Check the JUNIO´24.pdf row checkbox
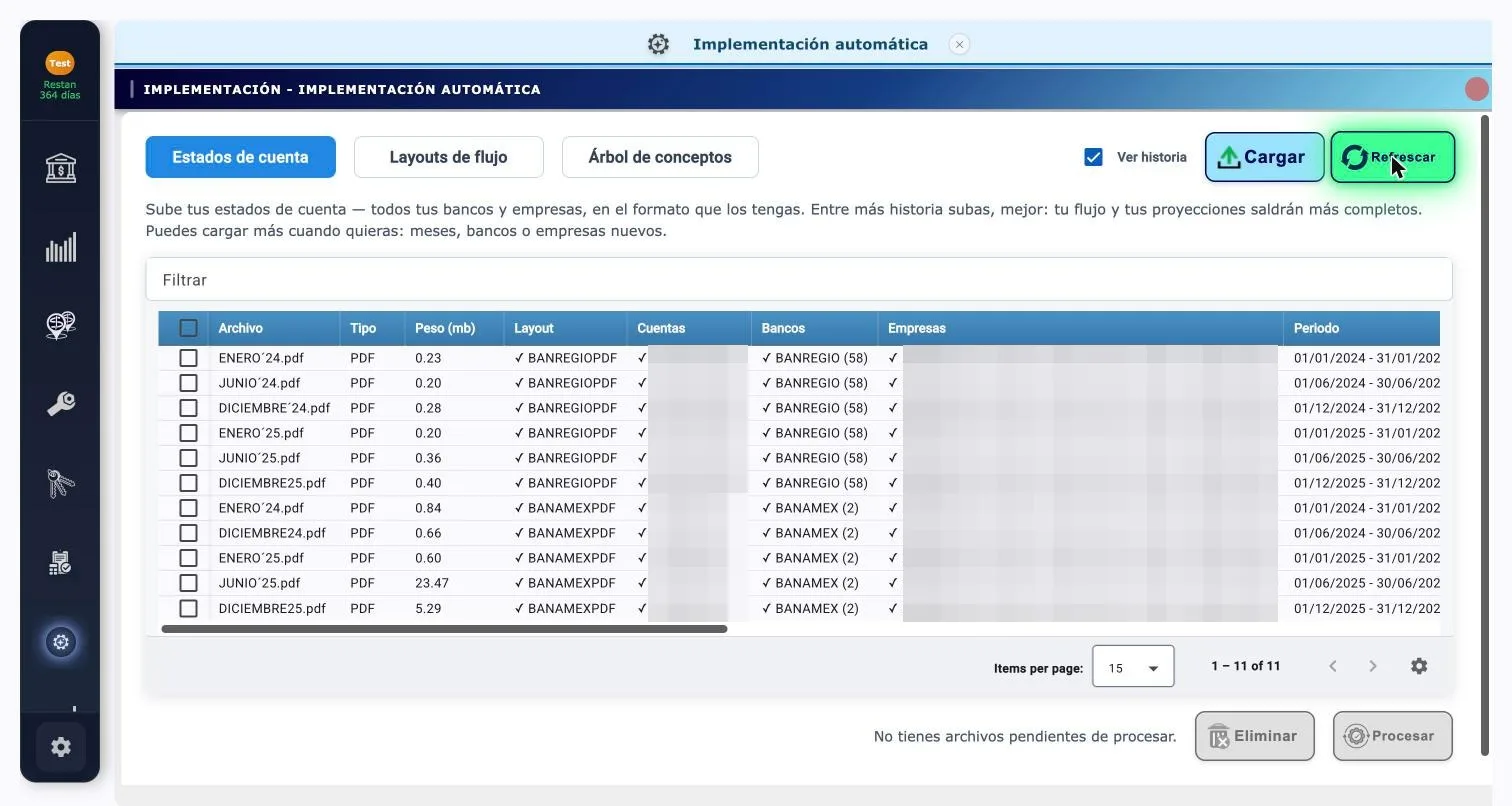Viewport: 1512px width, 806px height. pos(188,383)
